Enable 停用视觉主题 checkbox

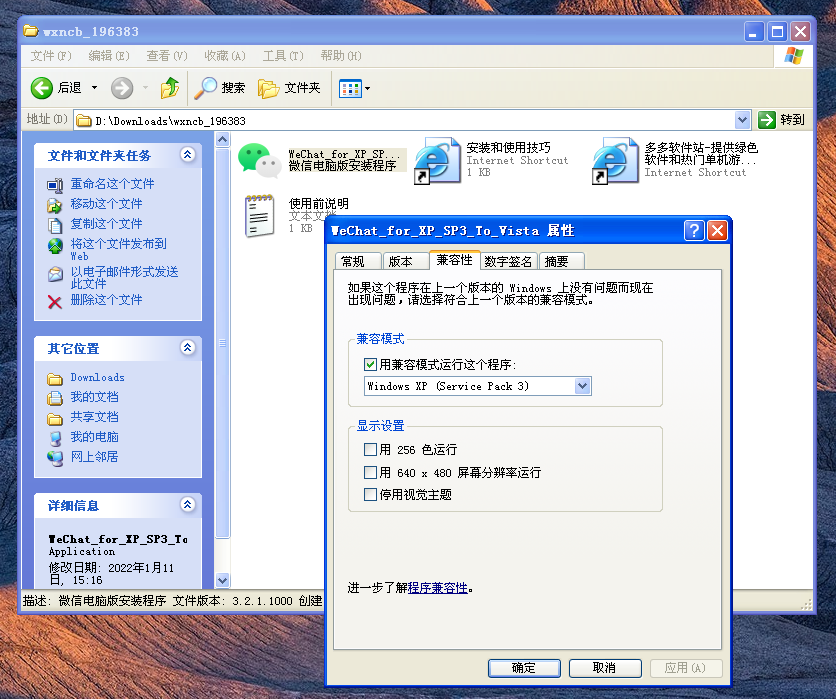[x=370, y=495]
